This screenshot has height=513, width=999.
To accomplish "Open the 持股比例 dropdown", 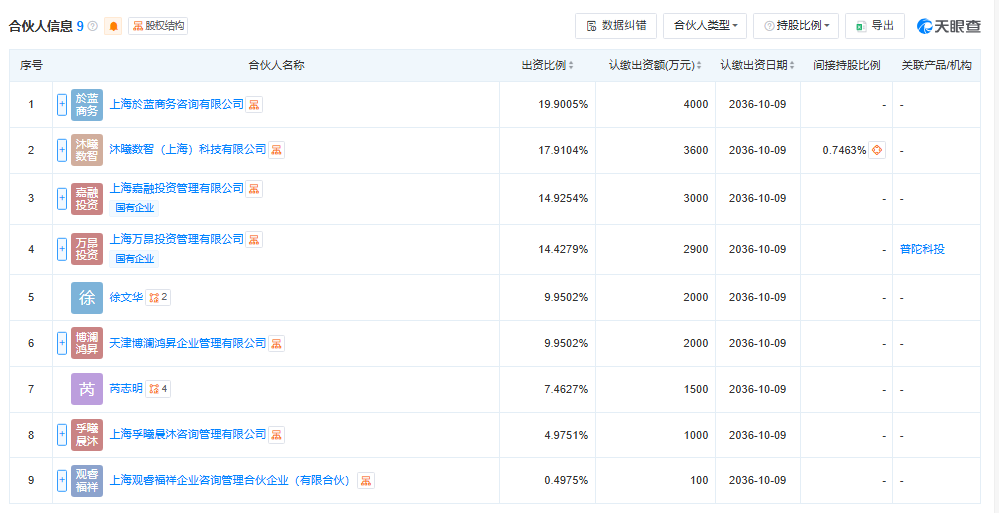I will [796, 26].
